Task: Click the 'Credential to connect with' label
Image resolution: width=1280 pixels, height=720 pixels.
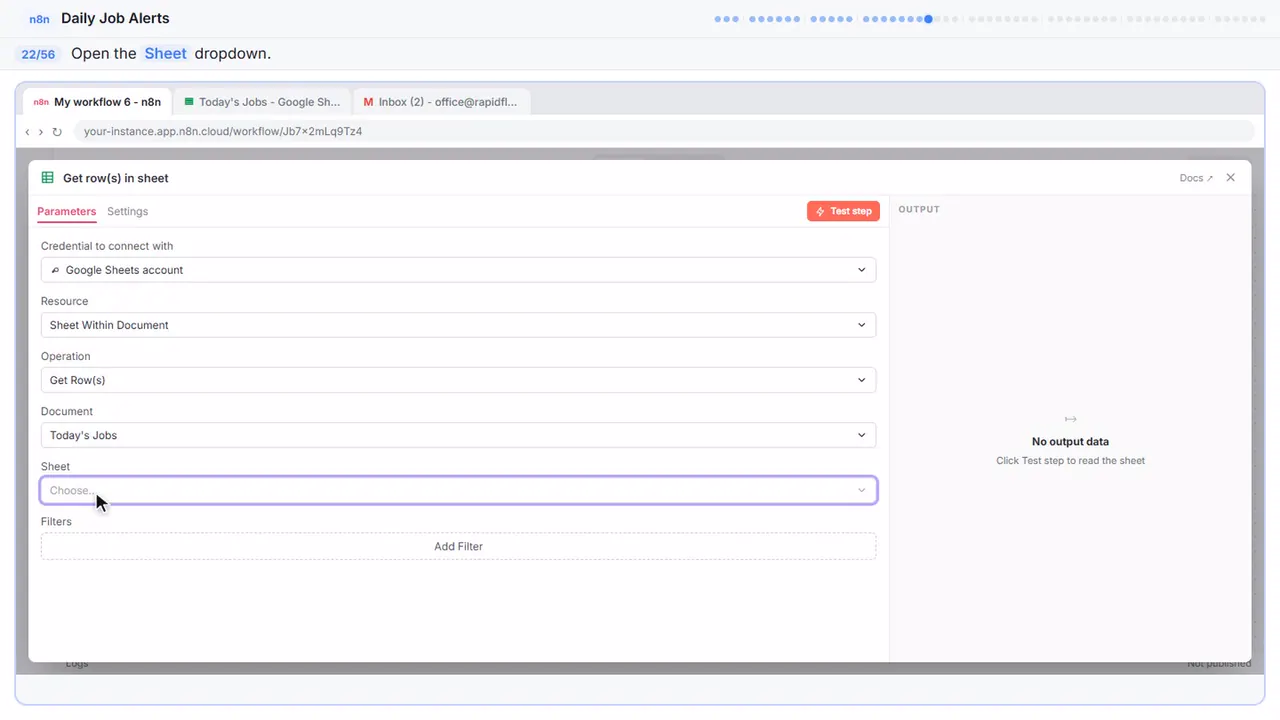Action: coord(107,246)
